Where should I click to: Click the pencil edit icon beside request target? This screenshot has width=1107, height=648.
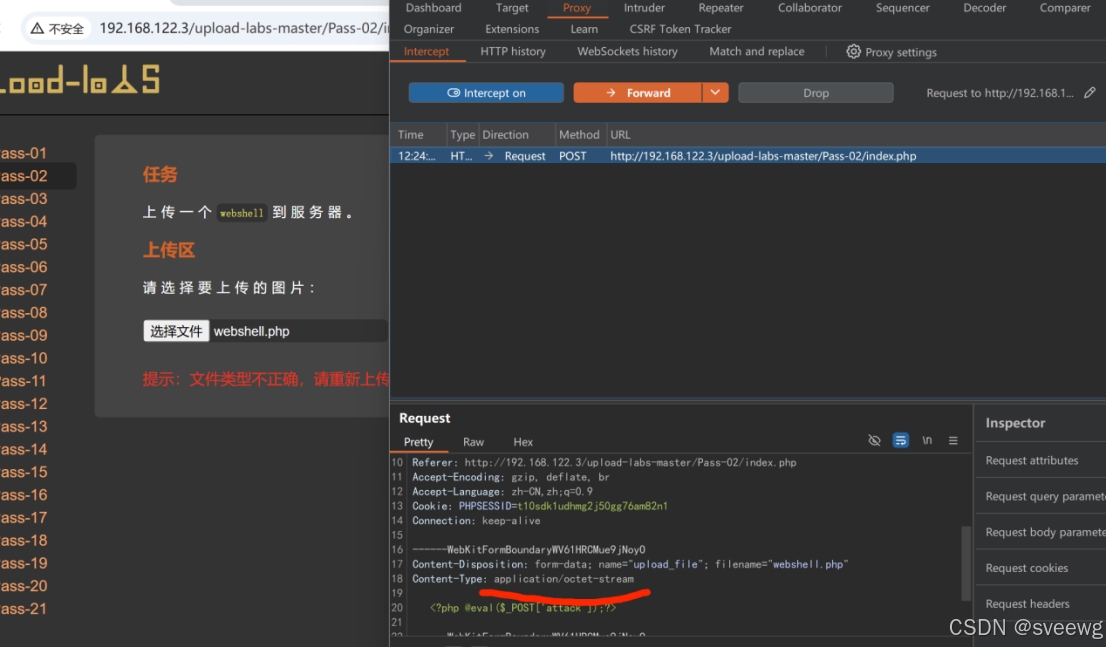[1090, 92]
